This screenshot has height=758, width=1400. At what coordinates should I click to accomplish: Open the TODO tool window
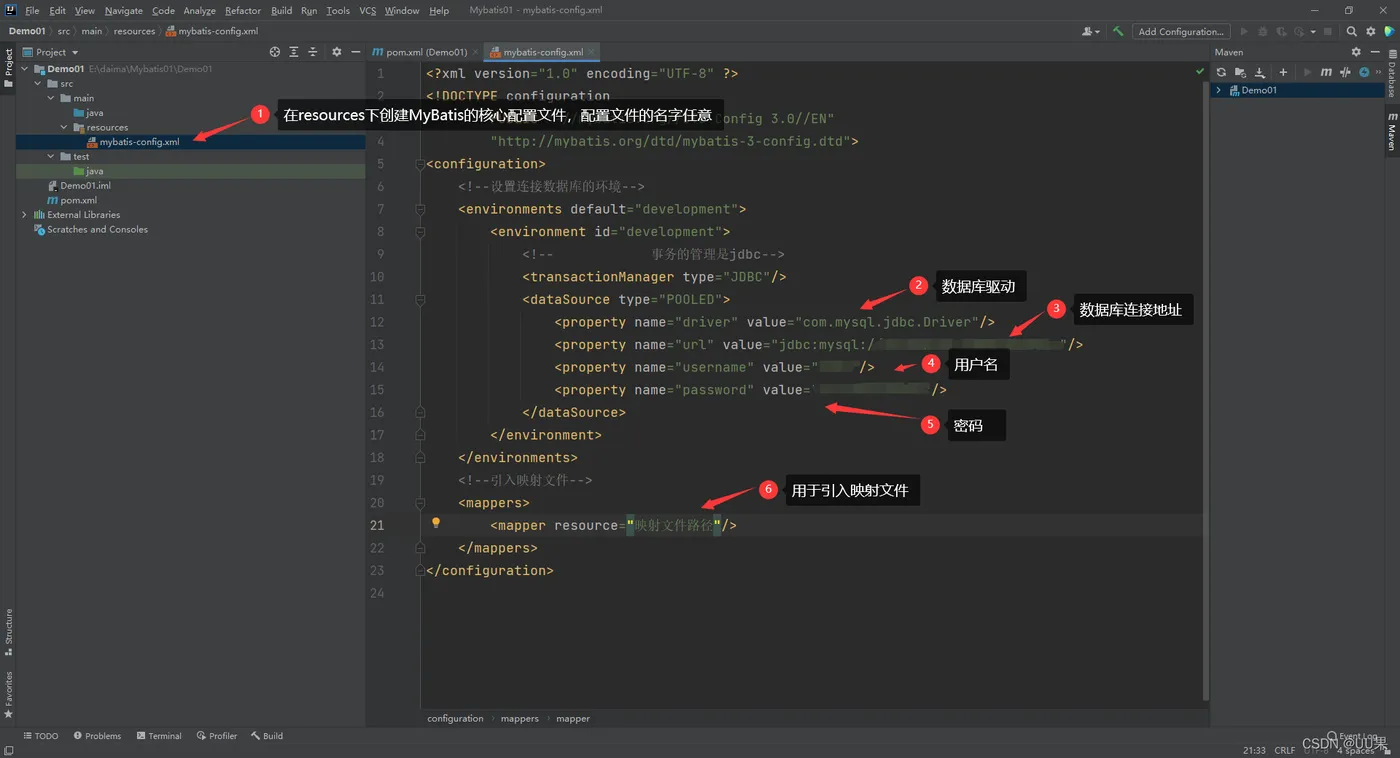click(41, 736)
